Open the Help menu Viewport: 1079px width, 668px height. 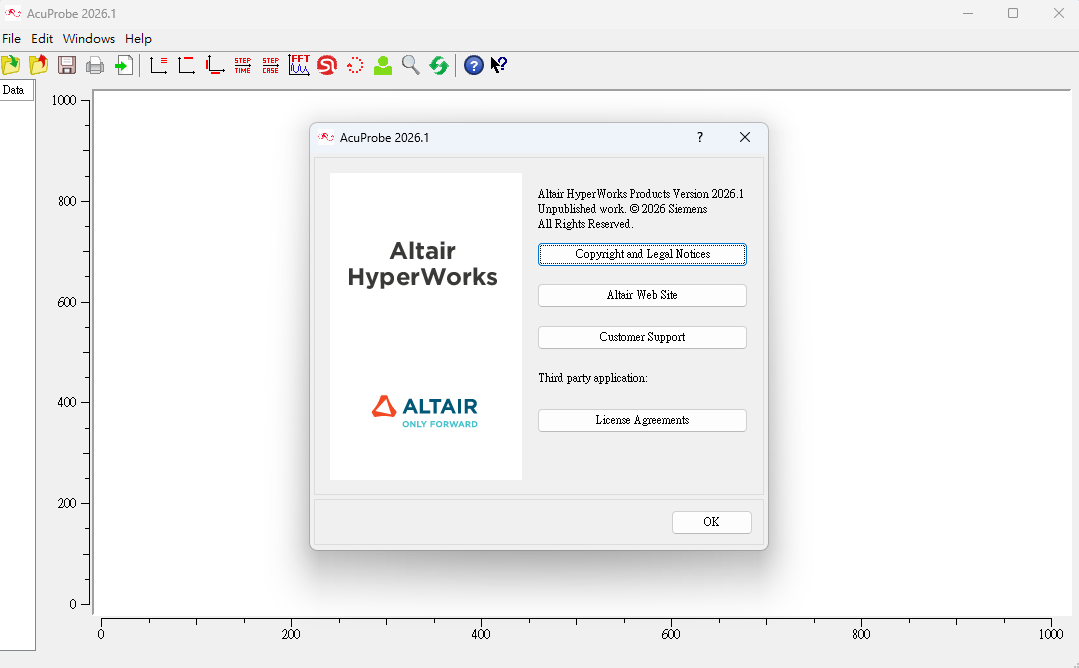pyautogui.click(x=138, y=39)
